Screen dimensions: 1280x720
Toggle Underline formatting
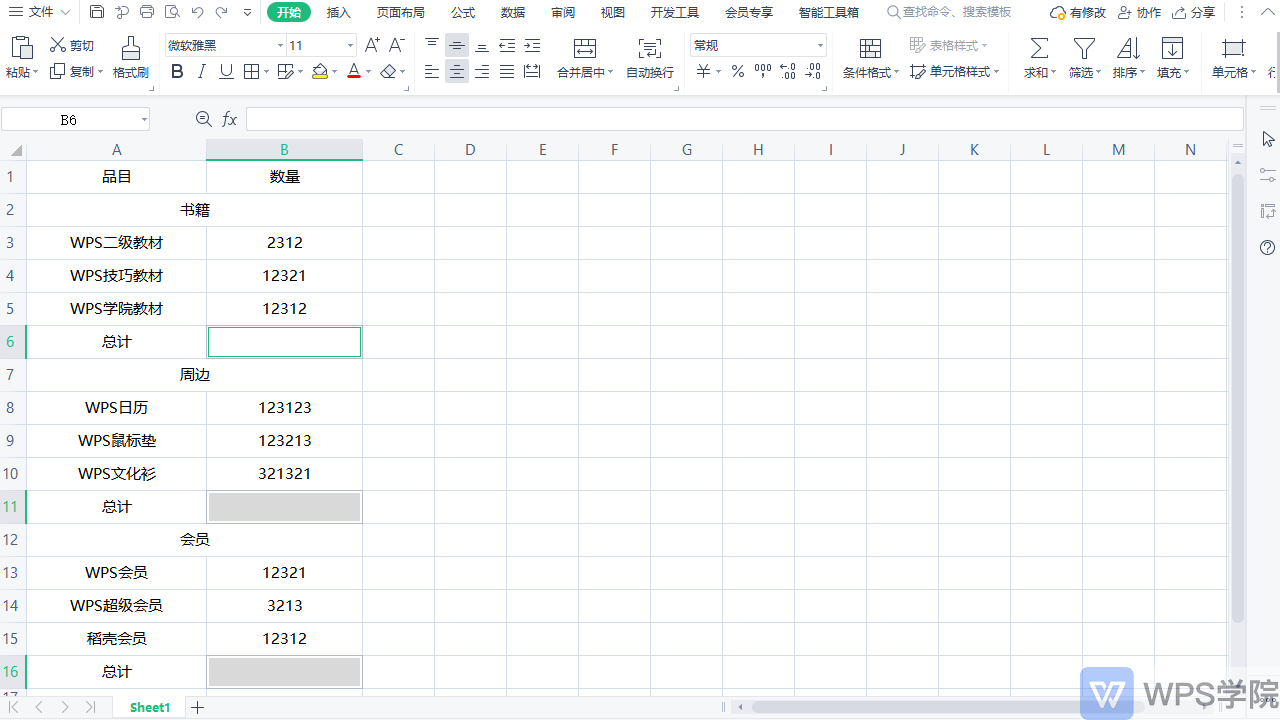pyautogui.click(x=226, y=71)
